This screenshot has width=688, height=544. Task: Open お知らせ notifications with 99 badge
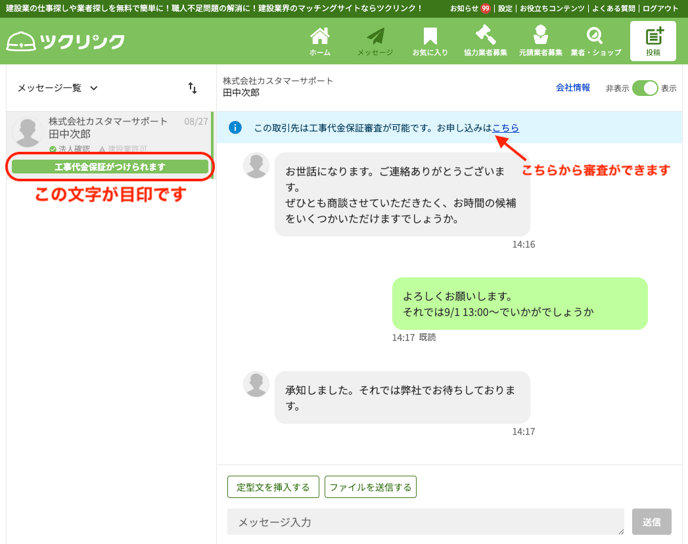470,8
